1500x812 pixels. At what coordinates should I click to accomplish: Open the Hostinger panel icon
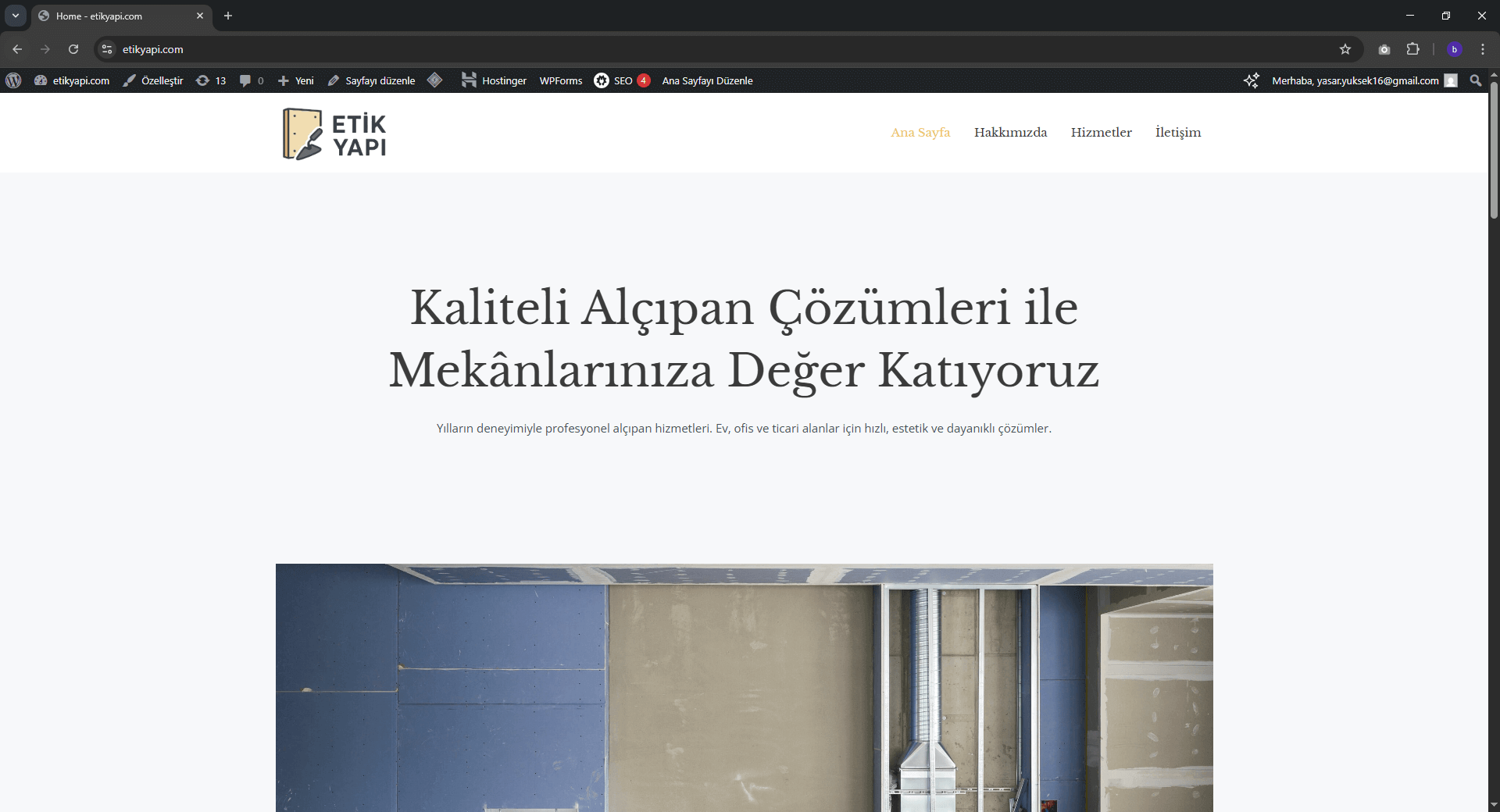[469, 80]
